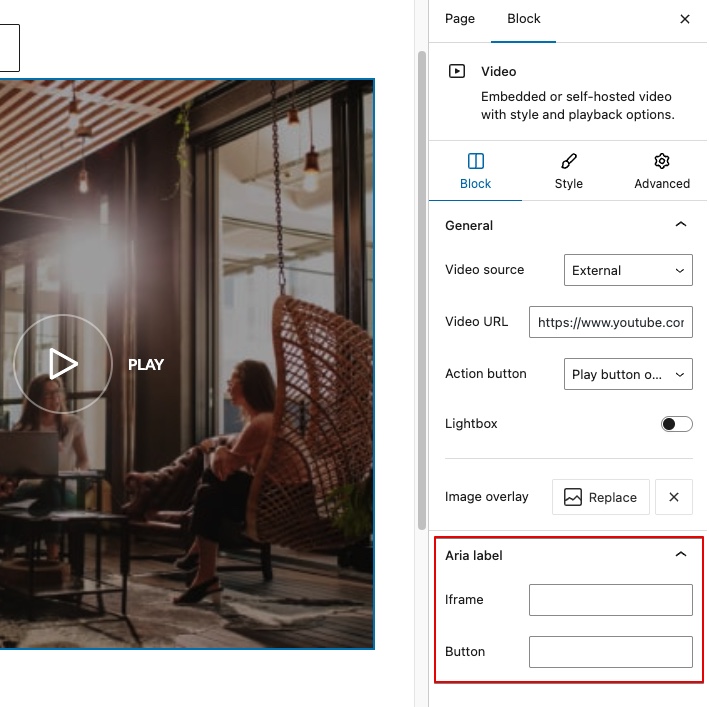The width and height of the screenshot is (709, 707).
Task: Open the Block settings icon tab
Action: pyautogui.click(x=476, y=171)
